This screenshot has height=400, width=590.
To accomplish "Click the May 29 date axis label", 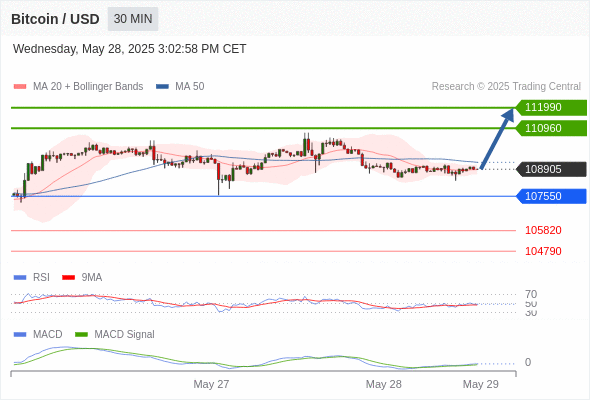I will pos(481,384).
